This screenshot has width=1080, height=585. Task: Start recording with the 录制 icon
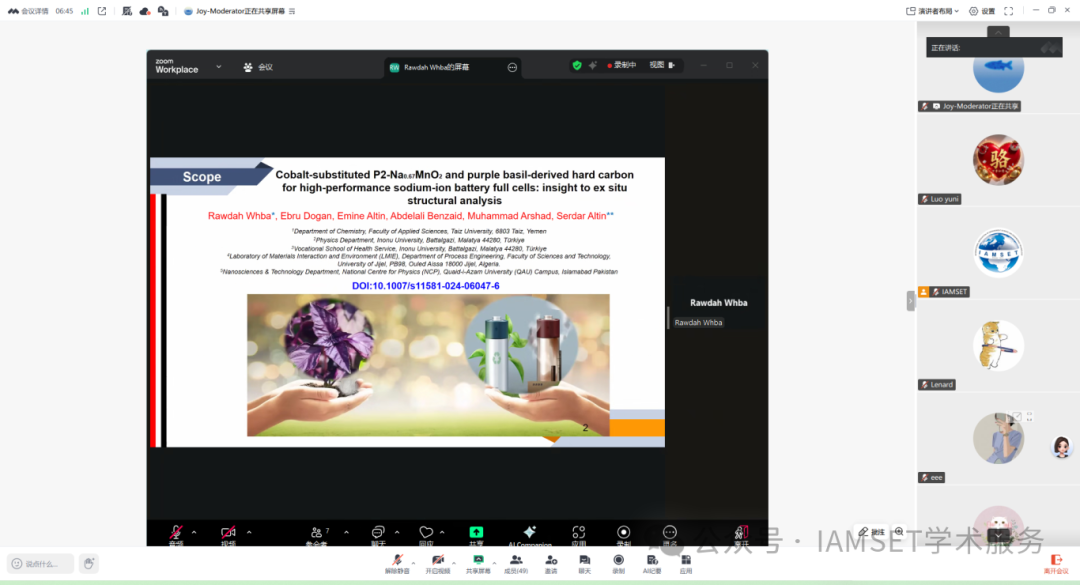pos(618,562)
